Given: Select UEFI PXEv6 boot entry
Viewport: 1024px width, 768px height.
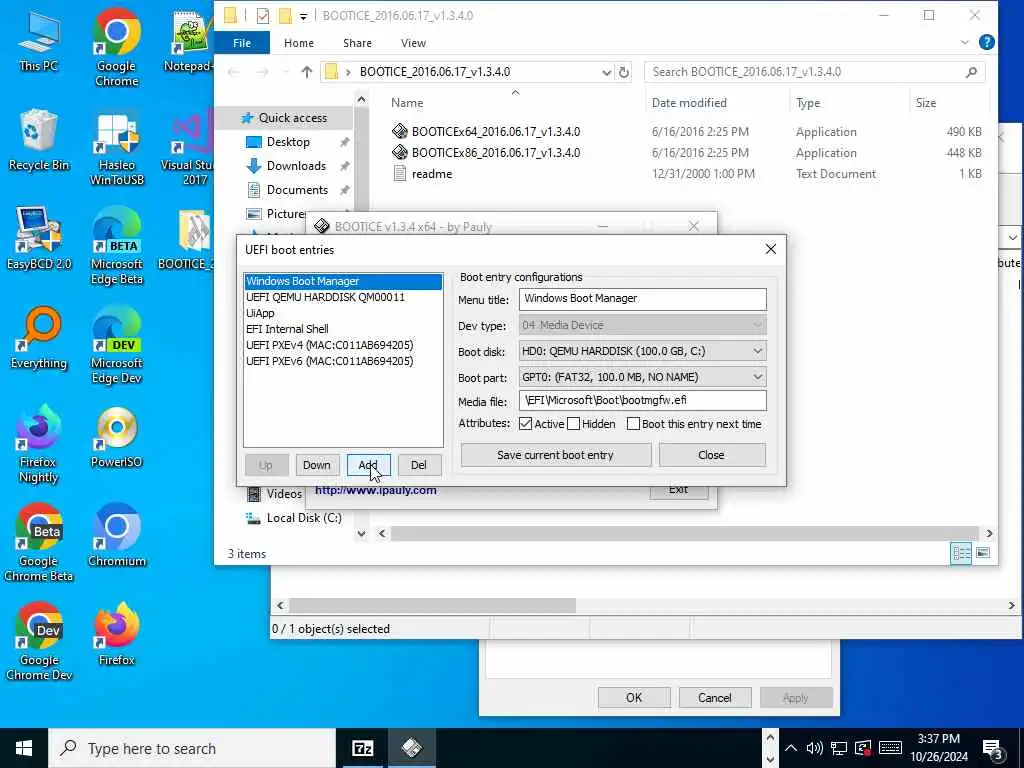Looking at the screenshot, I should point(343,361).
